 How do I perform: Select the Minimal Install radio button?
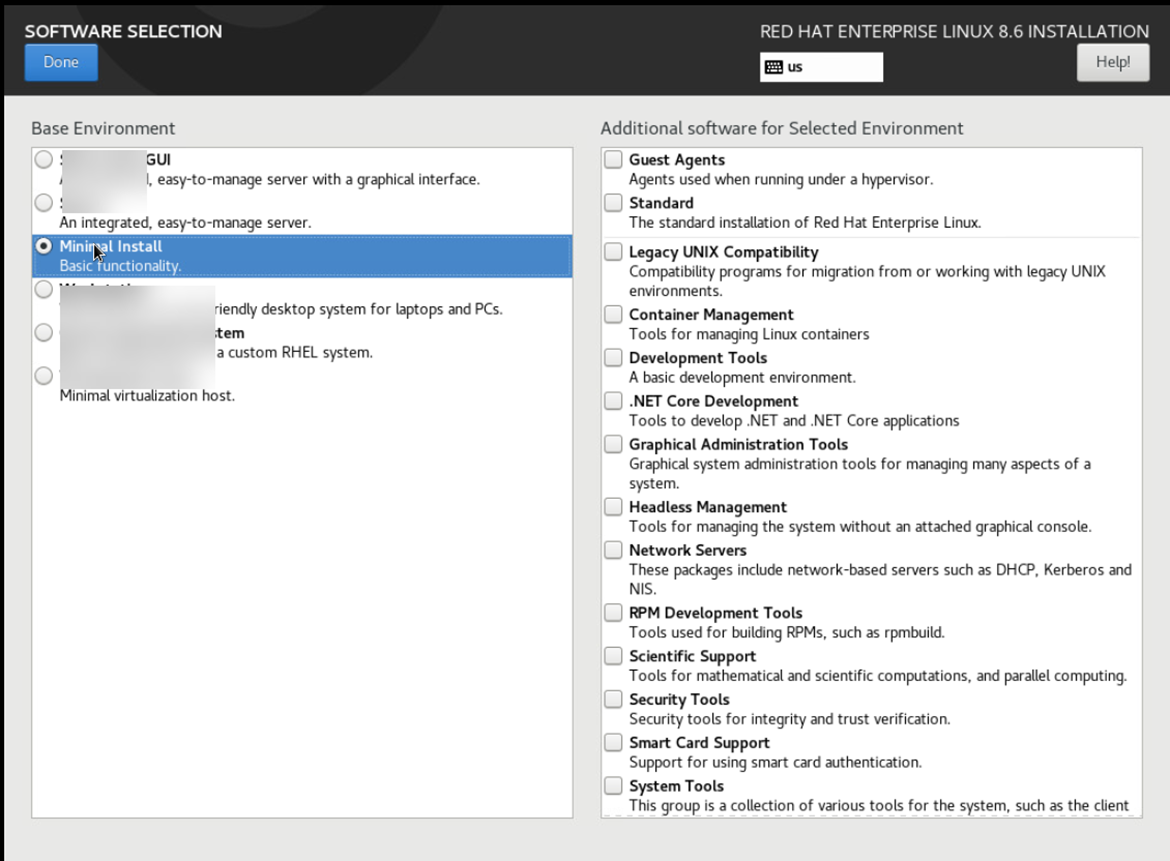(x=44, y=245)
